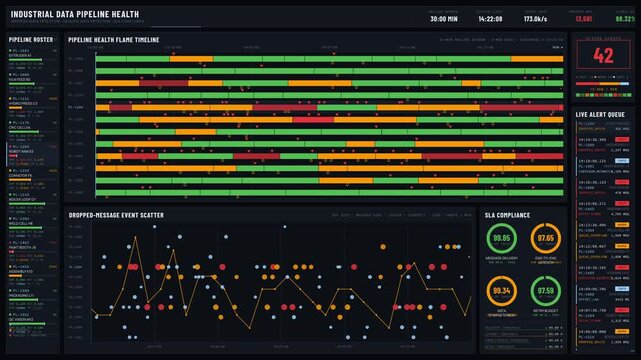Open the alert timestamped 14:07:16.739

pyautogui.click(x=603, y=315)
